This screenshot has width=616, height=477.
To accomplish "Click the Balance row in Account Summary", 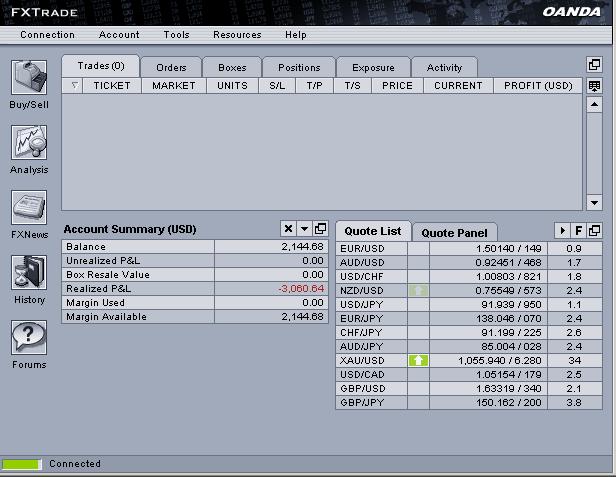I will (x=195, y=247).
